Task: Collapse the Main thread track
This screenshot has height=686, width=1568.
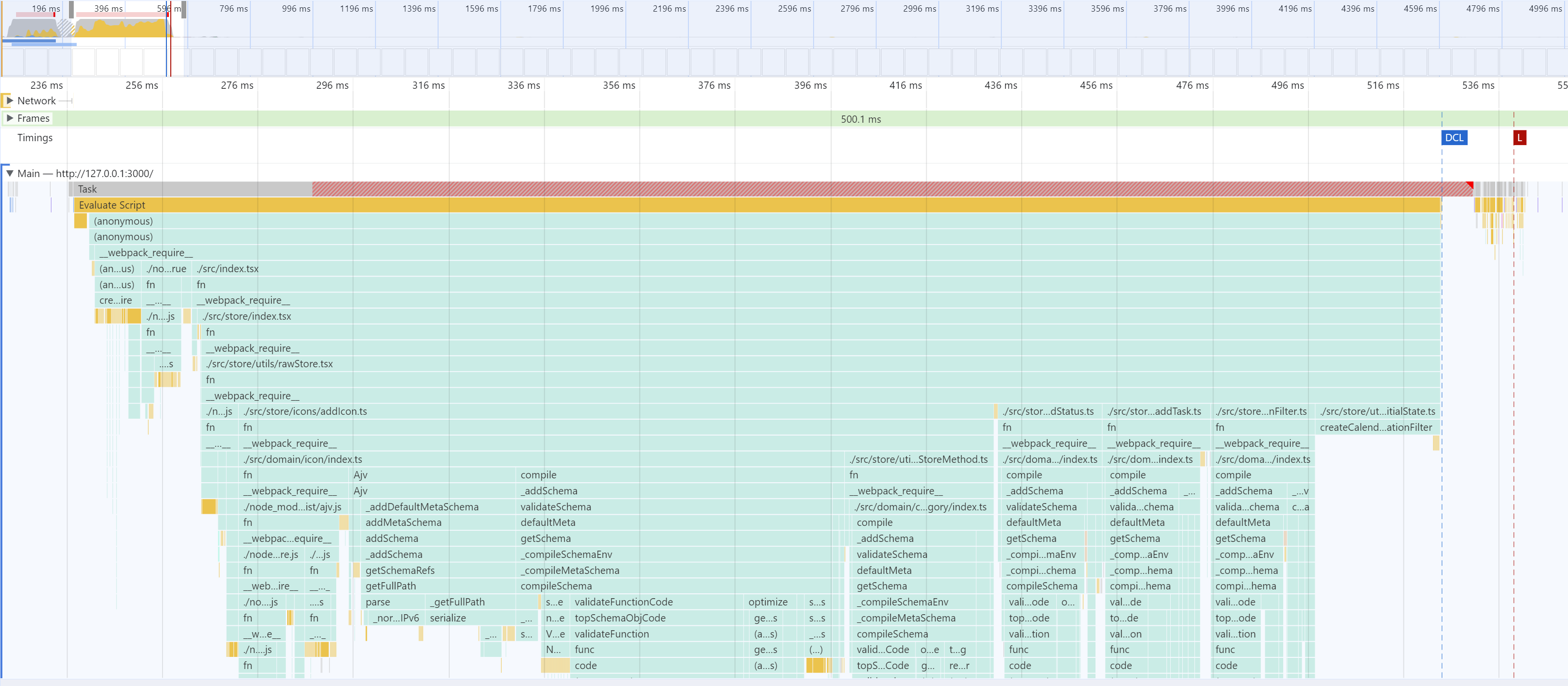Action: 10,174
